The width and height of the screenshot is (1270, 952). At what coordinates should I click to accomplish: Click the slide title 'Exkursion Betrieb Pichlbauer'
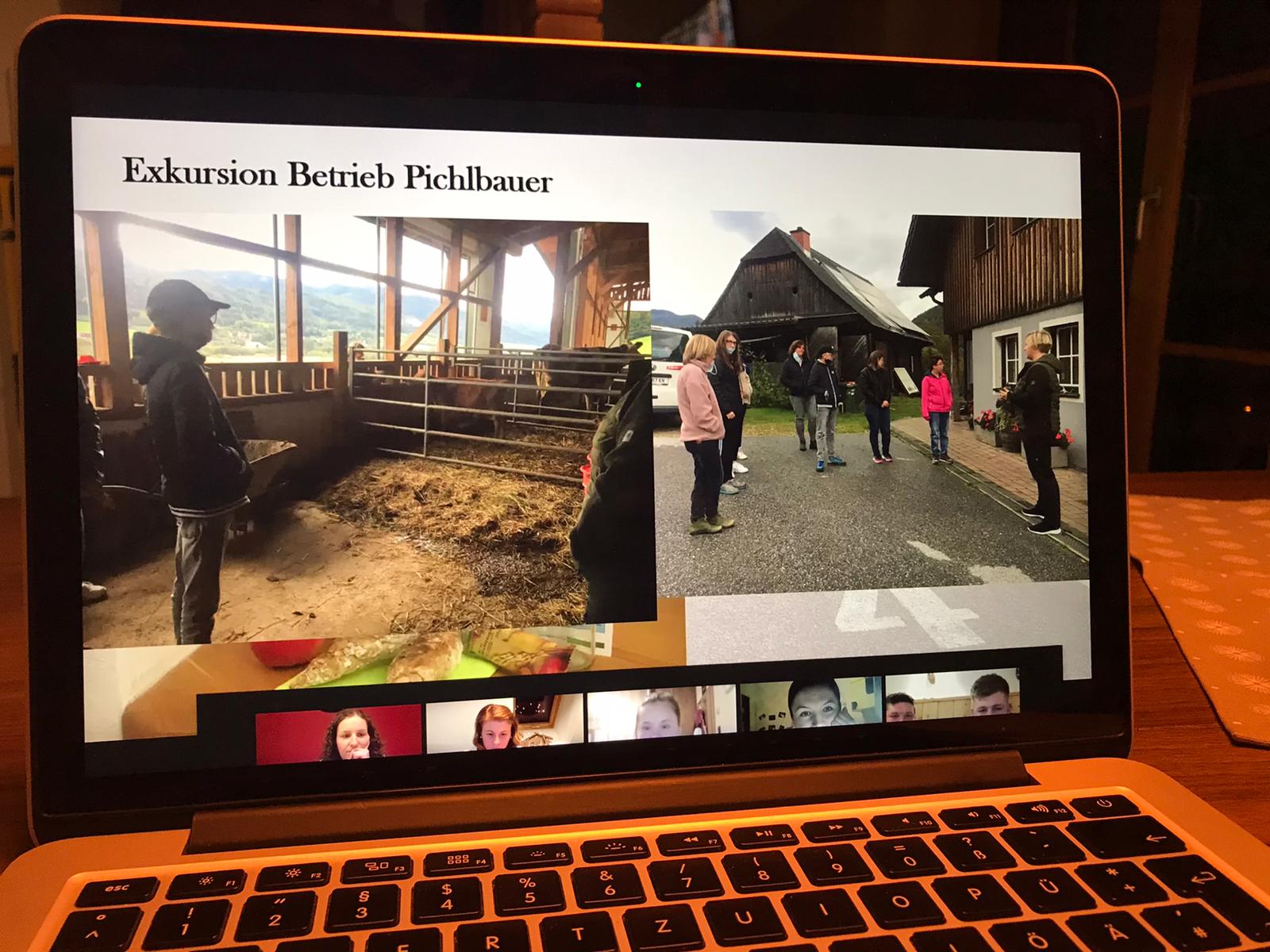[x=337, y=175]
